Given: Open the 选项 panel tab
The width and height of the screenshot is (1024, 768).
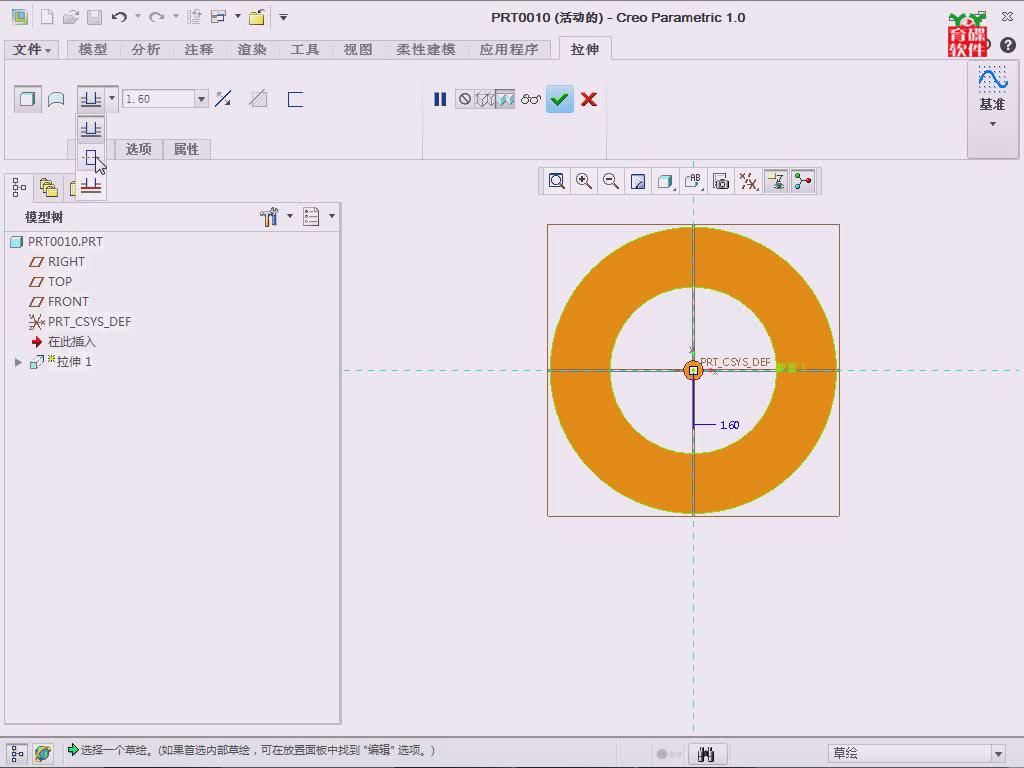Looking at the screenshot, I should click(x=138, y=150).
